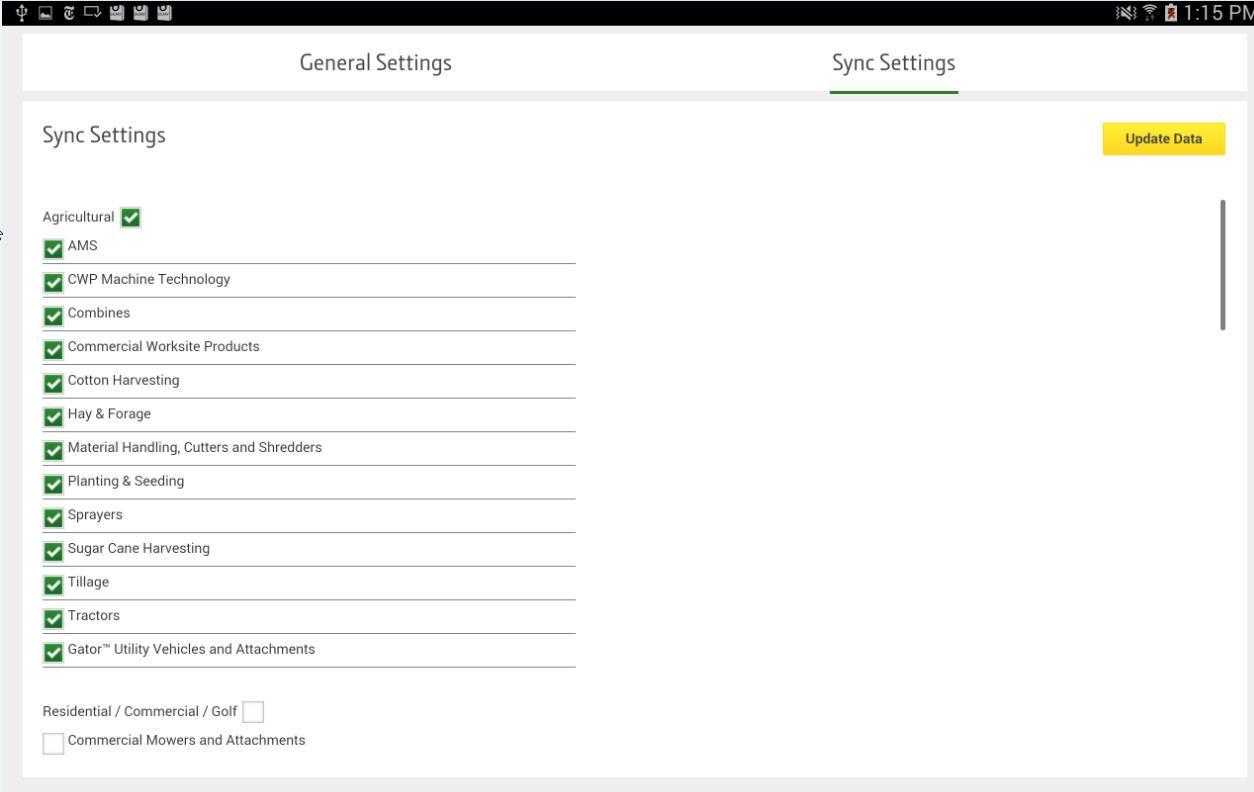The height and width of the screenshot is (792, 1254).
Task: Open the first download package notification icon
Action: point(117,12)
